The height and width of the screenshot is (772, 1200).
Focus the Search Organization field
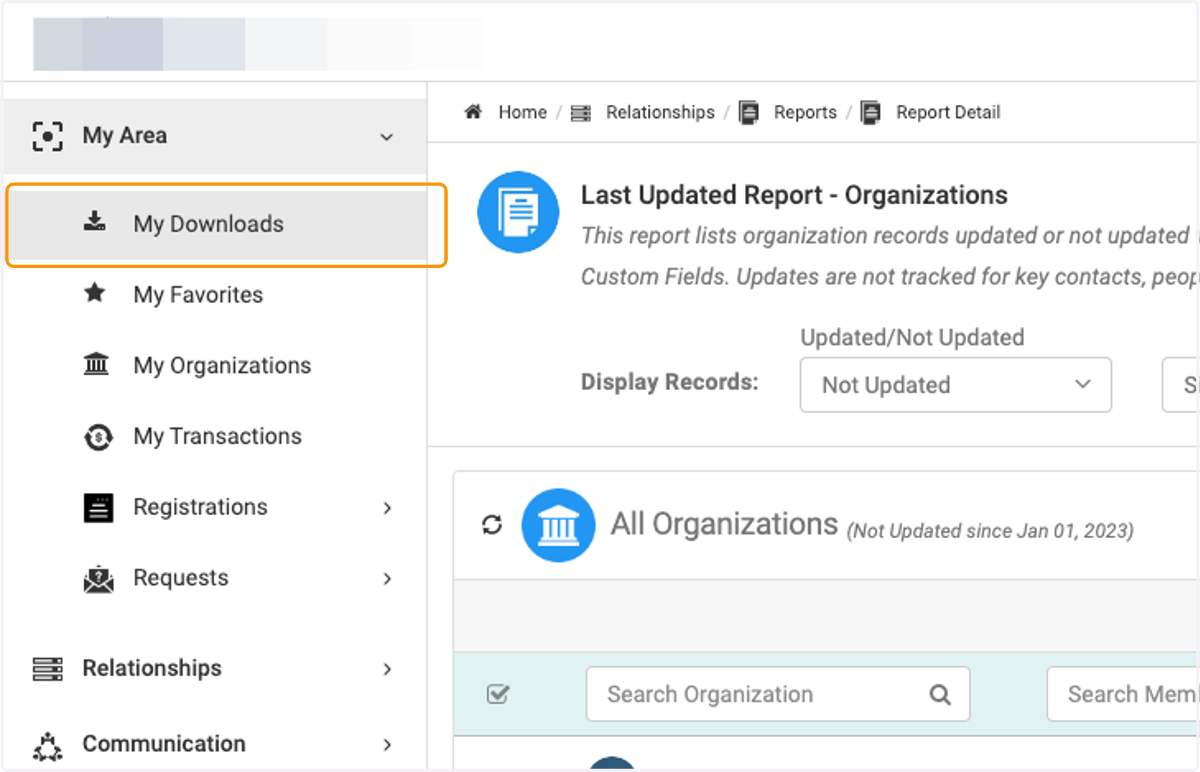coord(778,694)
